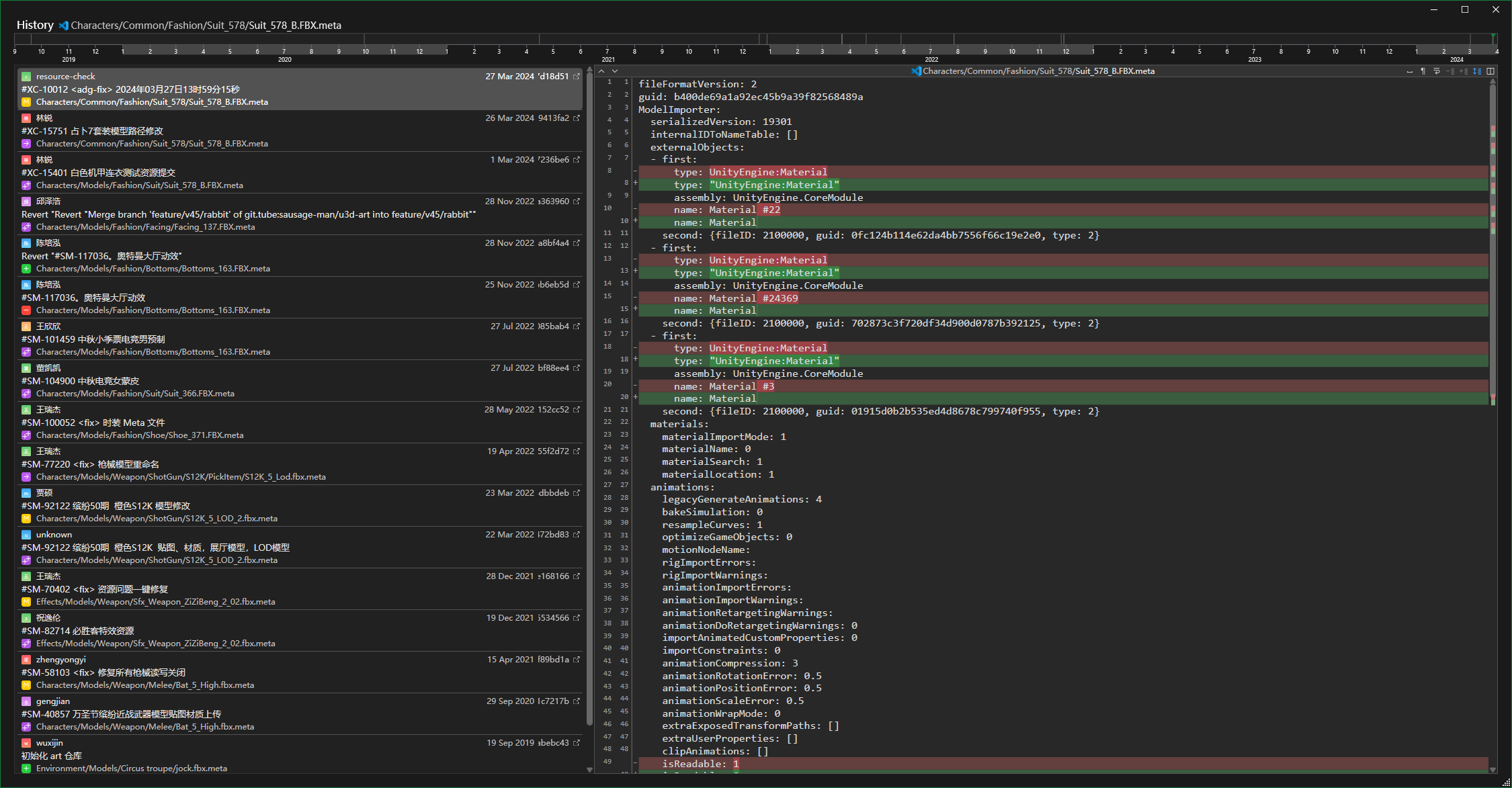Toggle show entire file mode
The width and height of the screenshot is (1512, 788).
(x=1476, y=71)
